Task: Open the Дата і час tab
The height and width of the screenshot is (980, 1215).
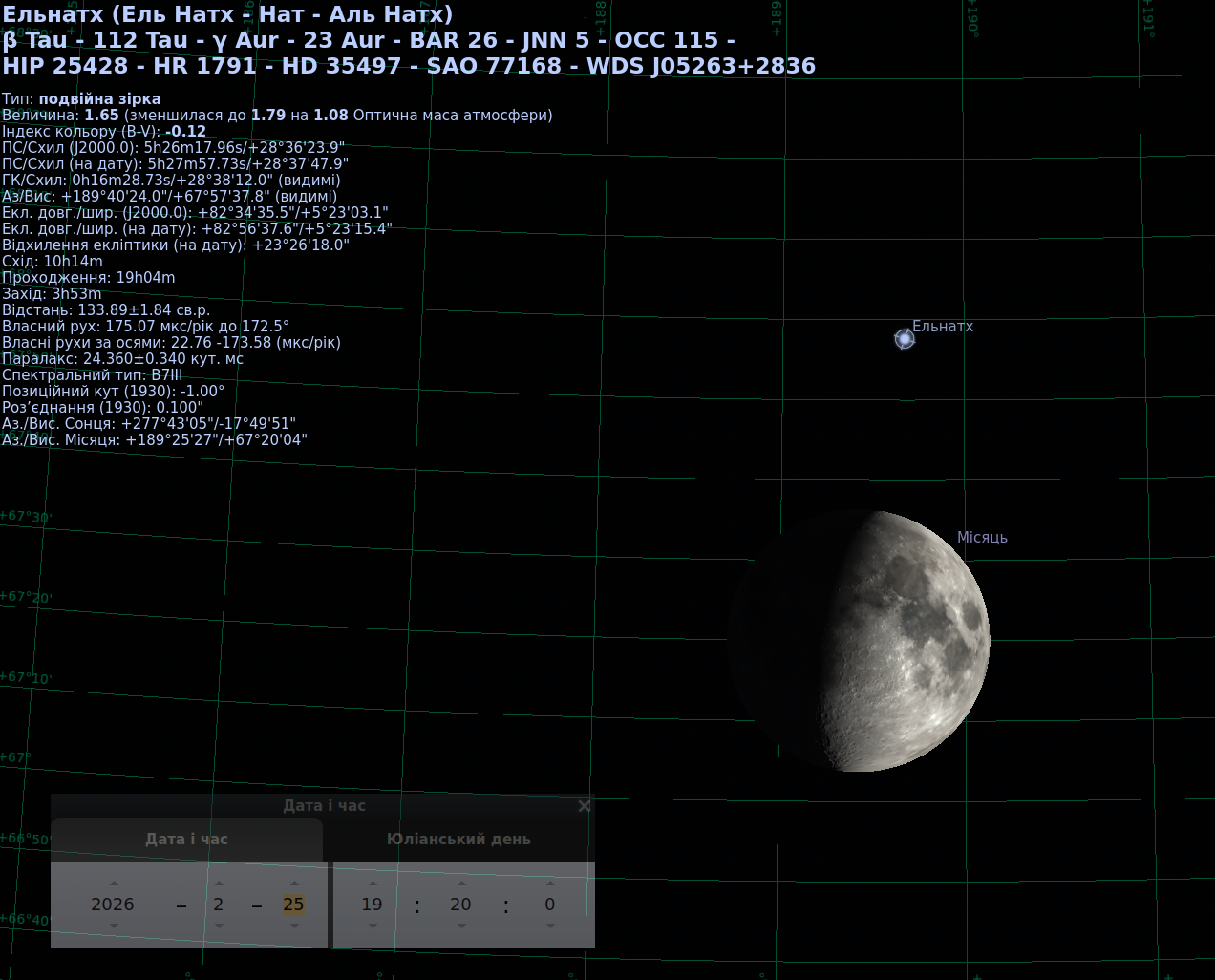Action: click(187, 840)
